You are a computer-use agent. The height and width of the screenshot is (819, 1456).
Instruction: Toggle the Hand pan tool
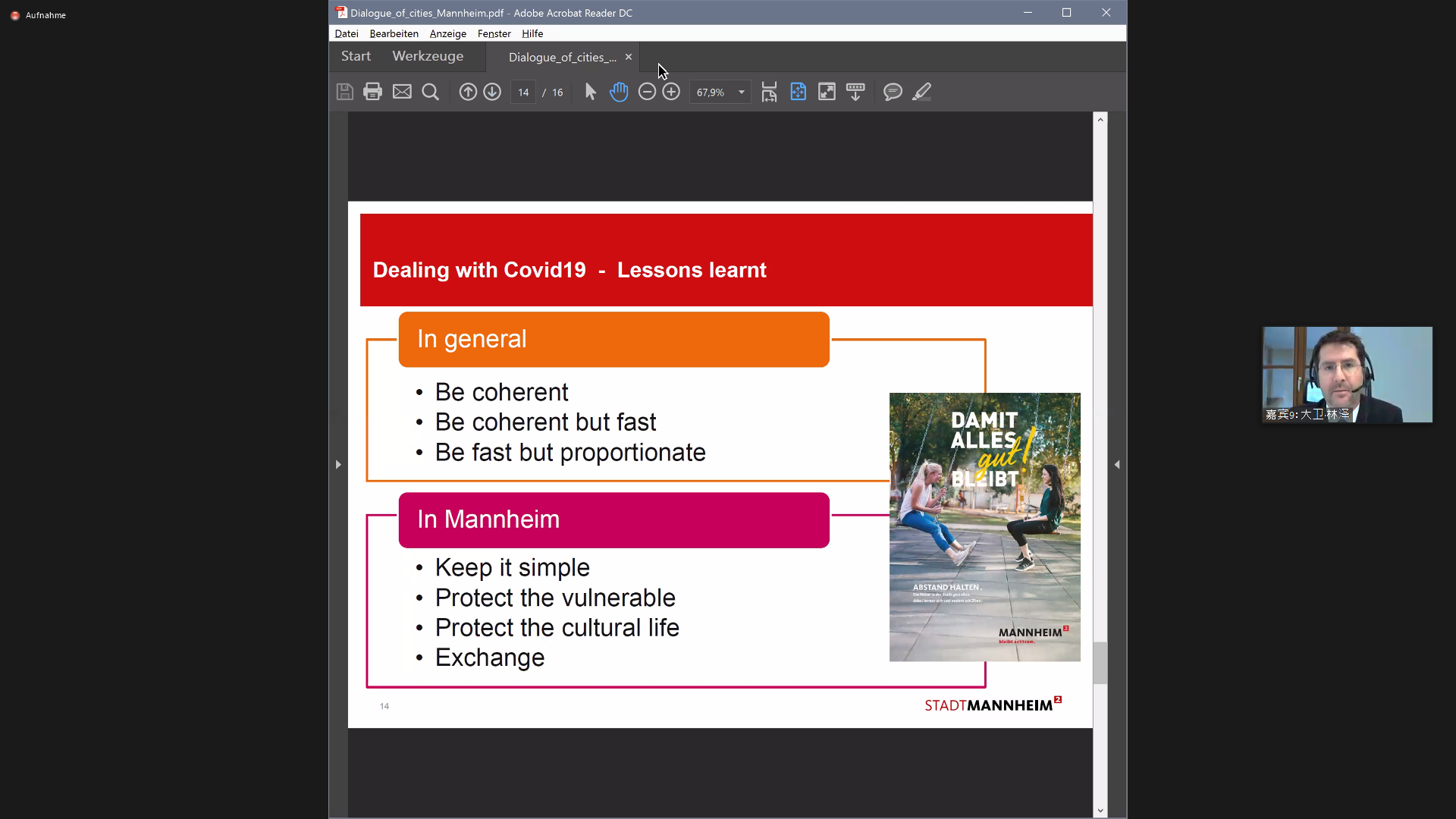point(619,92)
